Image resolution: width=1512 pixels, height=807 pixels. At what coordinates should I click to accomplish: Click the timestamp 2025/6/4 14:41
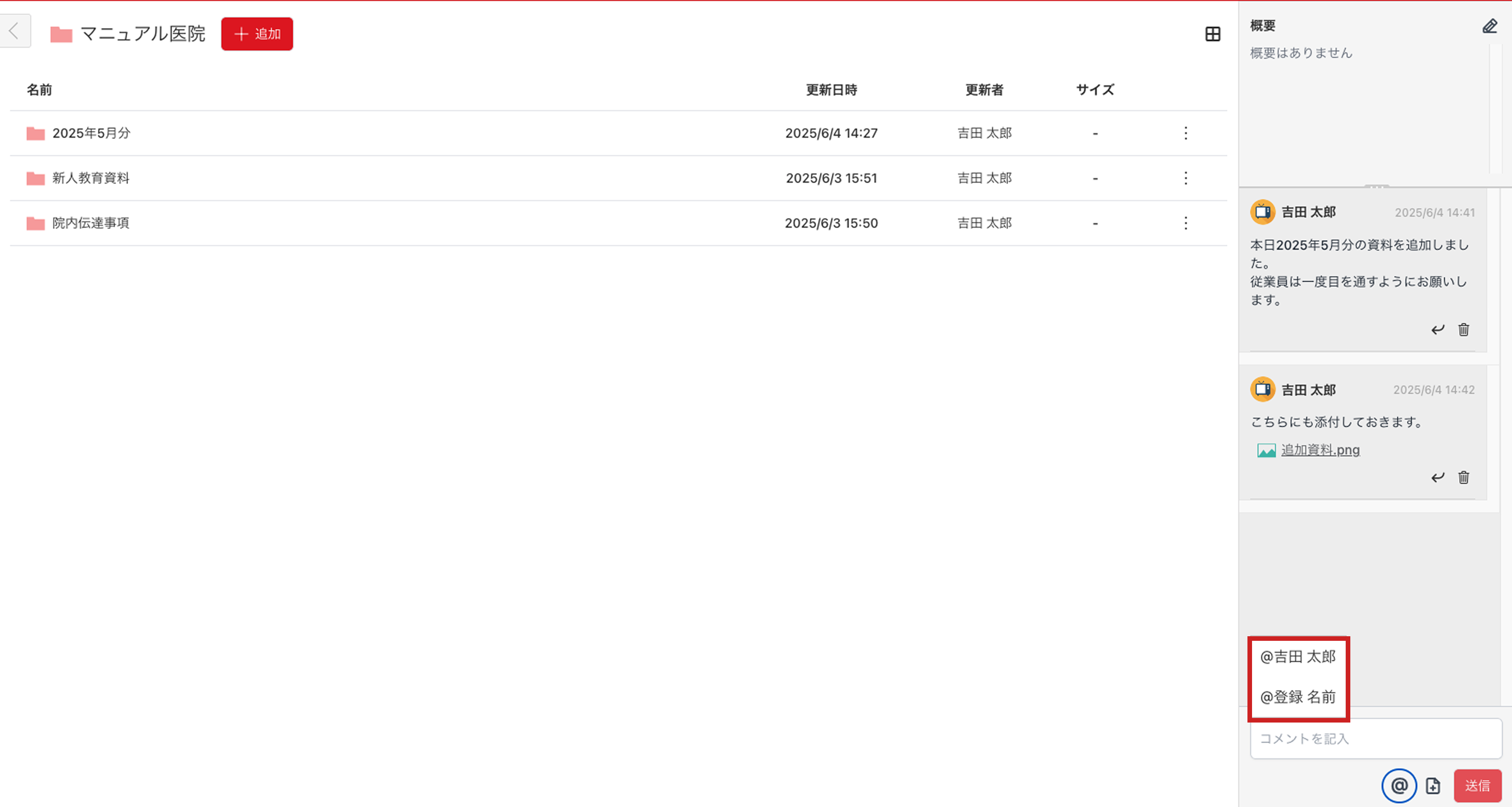pyautogui.click(x=1434, y=212)
